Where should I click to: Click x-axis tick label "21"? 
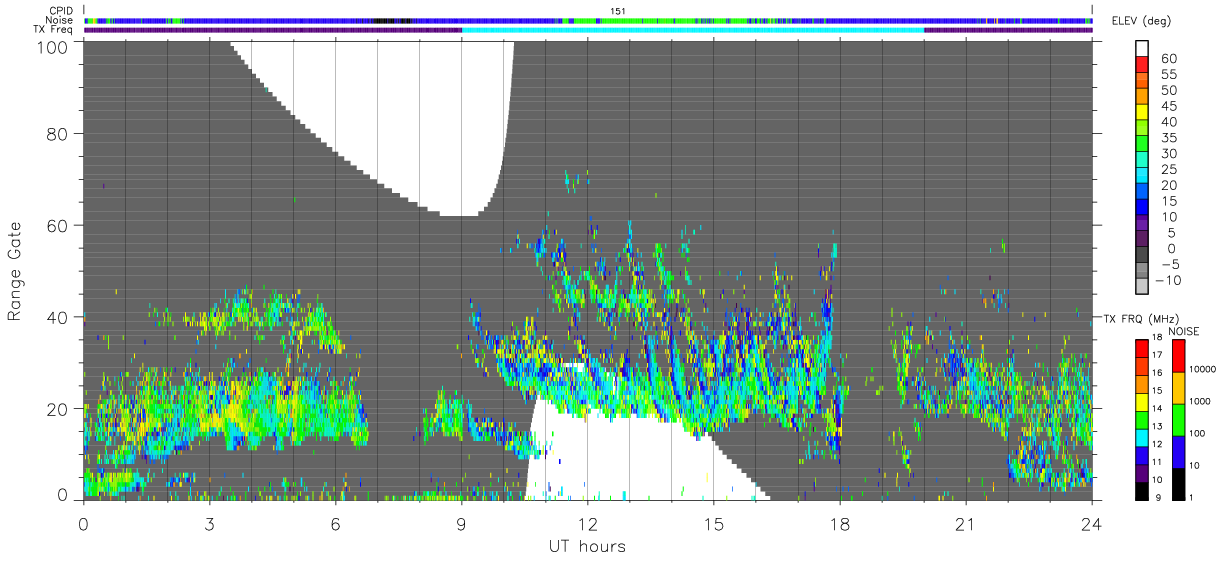point(965,524)
